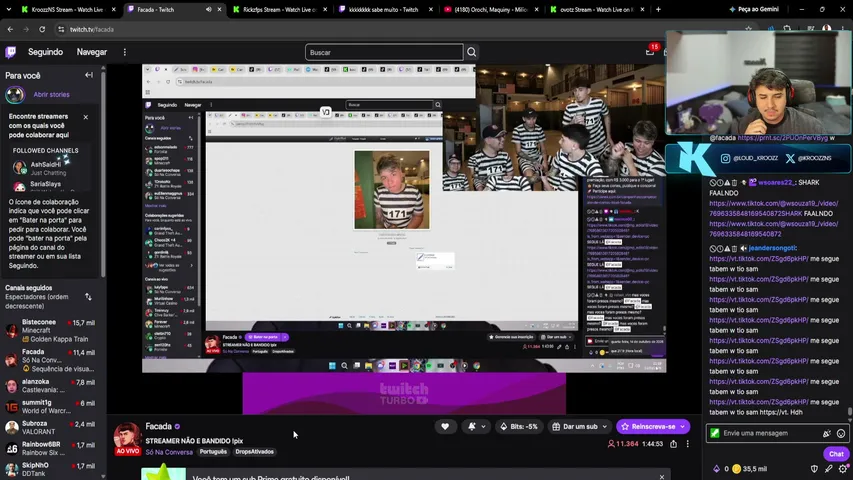Click the chat shield icon
This screenshot has width=853, height=480.
click(x=814, y=469)
